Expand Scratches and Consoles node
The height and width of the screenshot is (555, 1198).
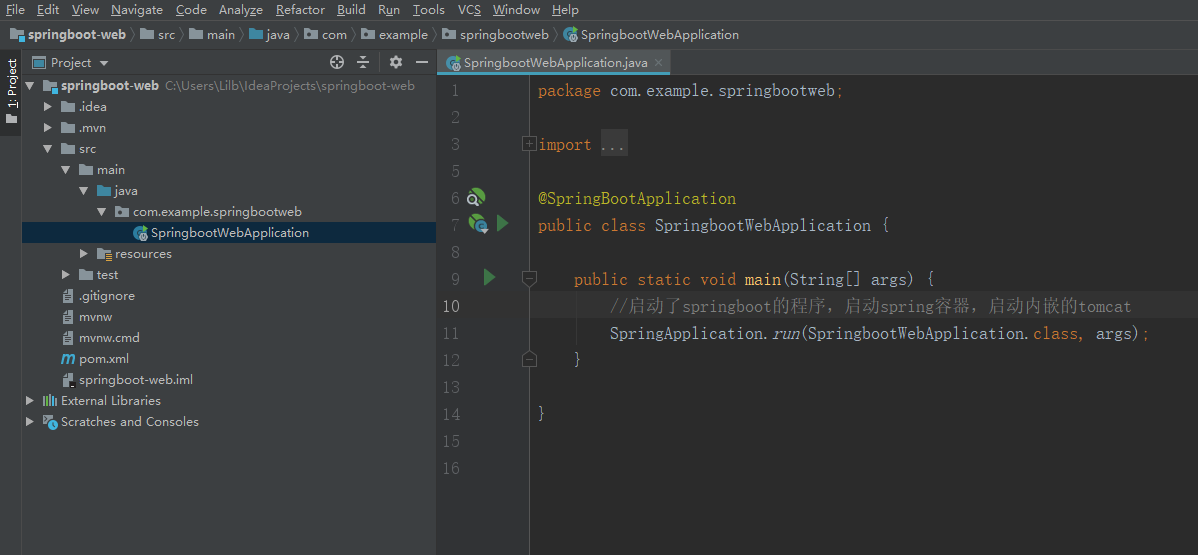point(31,422)
